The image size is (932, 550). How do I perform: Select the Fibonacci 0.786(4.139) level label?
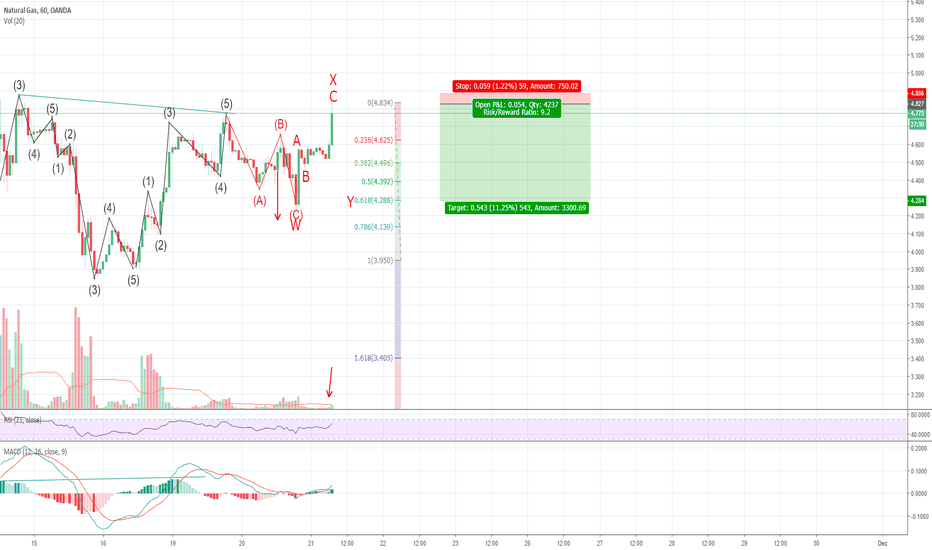(373, 227)
